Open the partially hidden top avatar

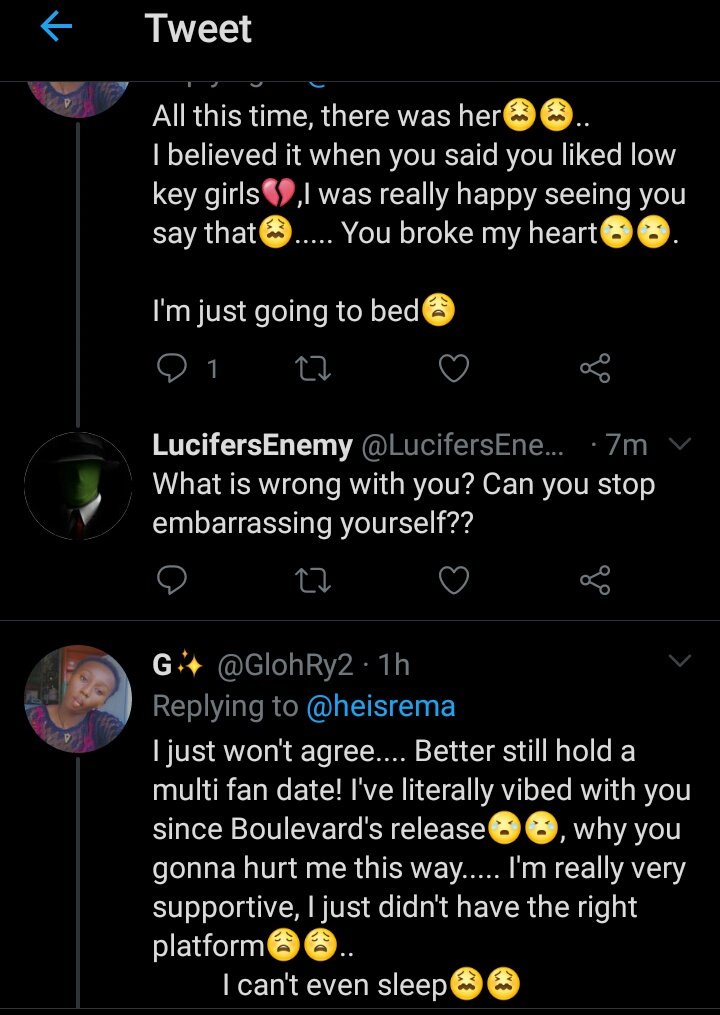click(x=77, y=96)
